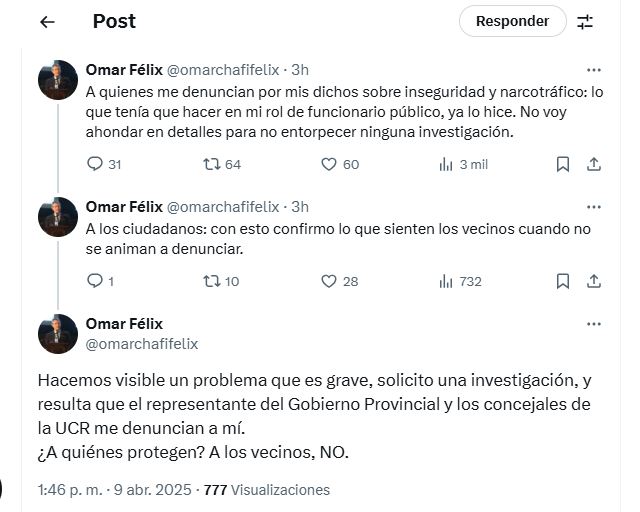Open reply view options filter icon

(x=586, y=21)
